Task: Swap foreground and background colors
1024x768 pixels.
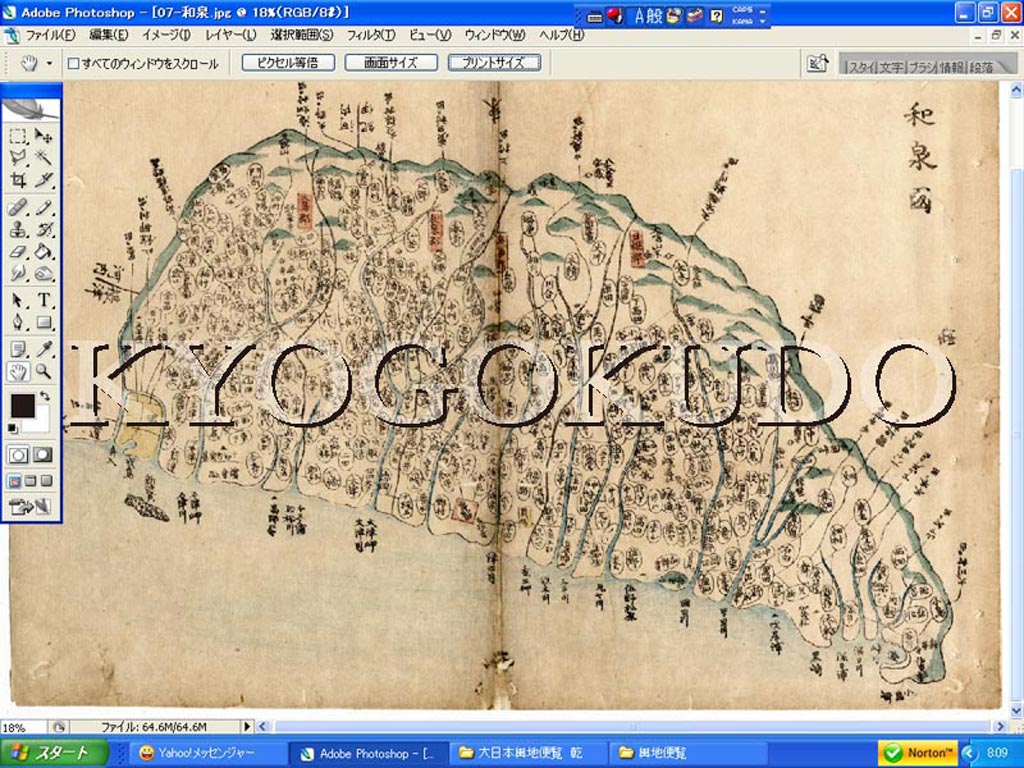Action: [45, 396]
